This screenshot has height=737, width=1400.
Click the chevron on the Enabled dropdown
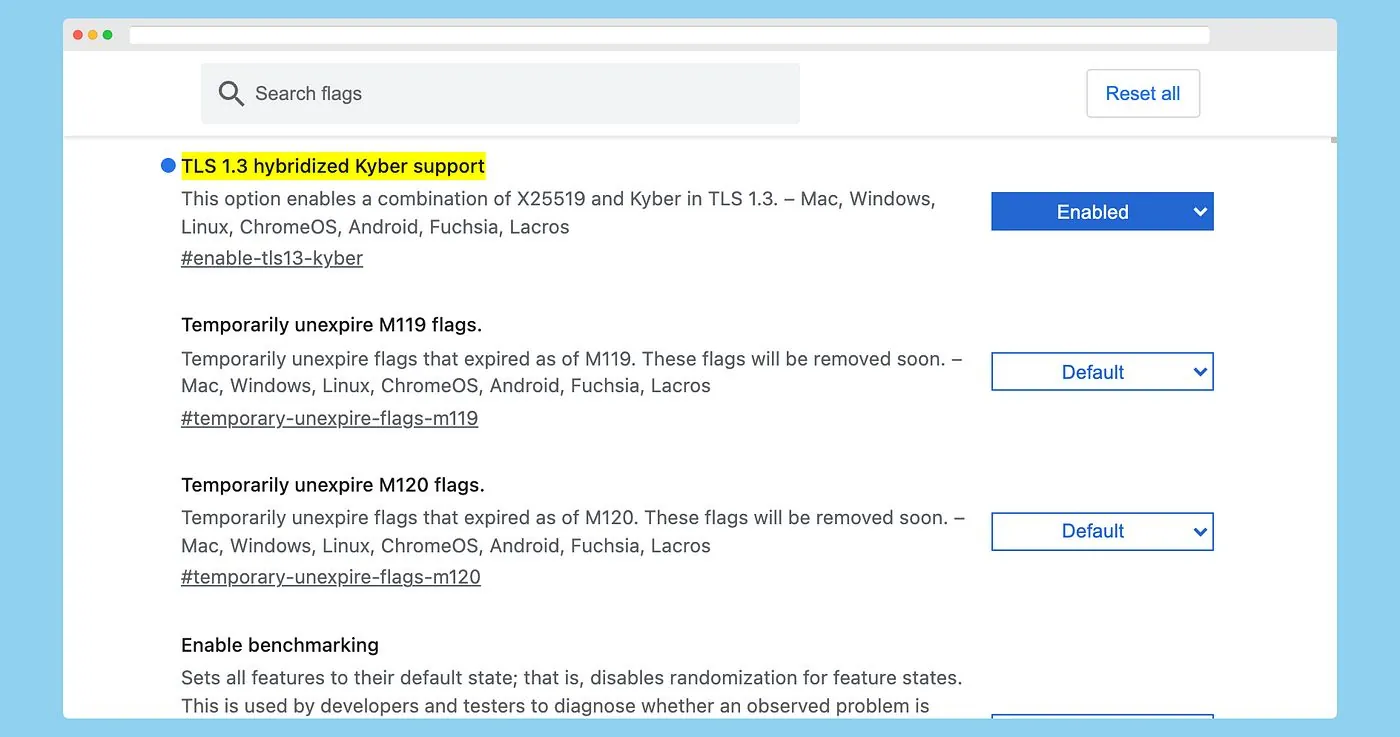pyautogui.click(x=1198, y=211)
